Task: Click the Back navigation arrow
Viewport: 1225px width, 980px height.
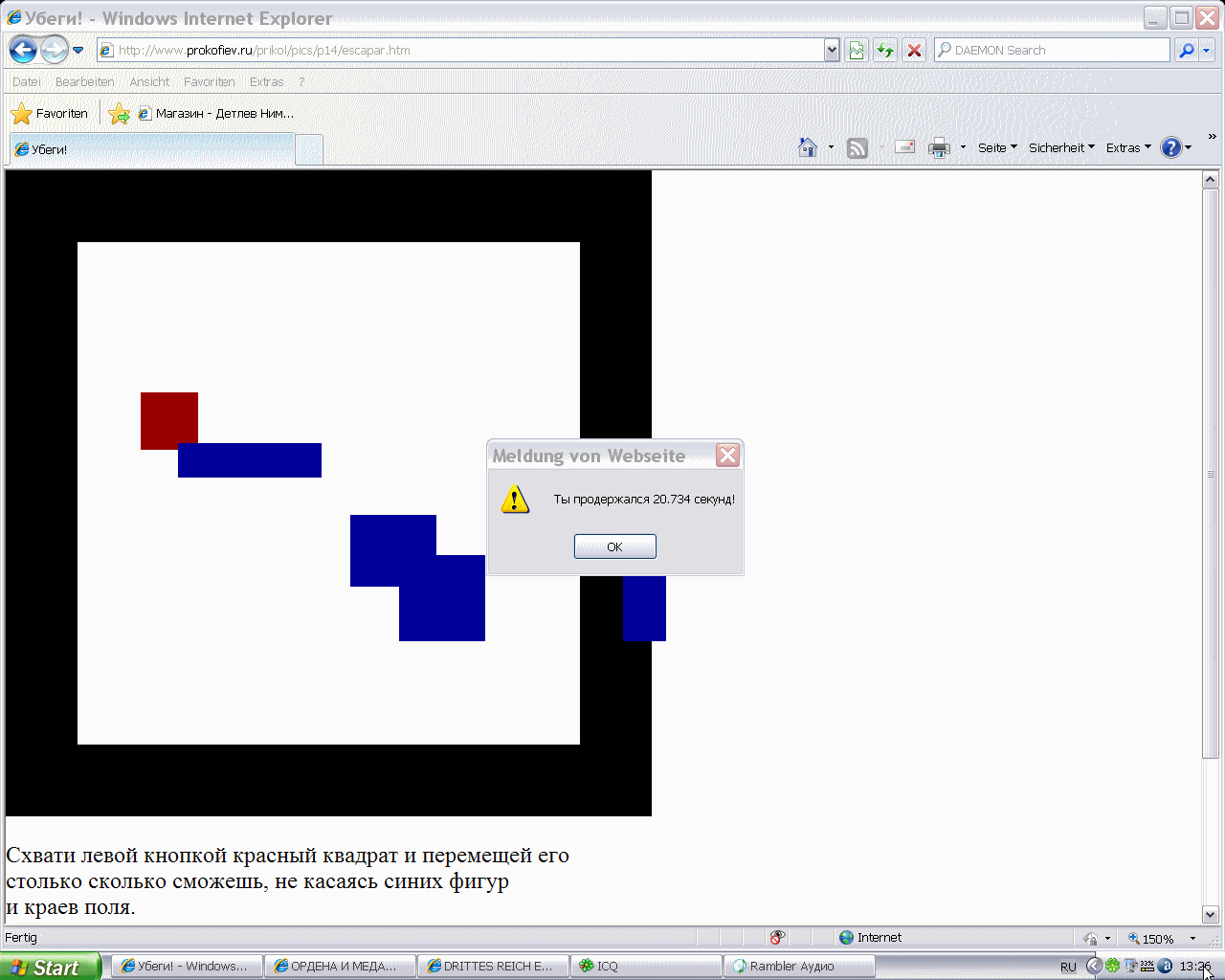Action: [x=23, y=50]
